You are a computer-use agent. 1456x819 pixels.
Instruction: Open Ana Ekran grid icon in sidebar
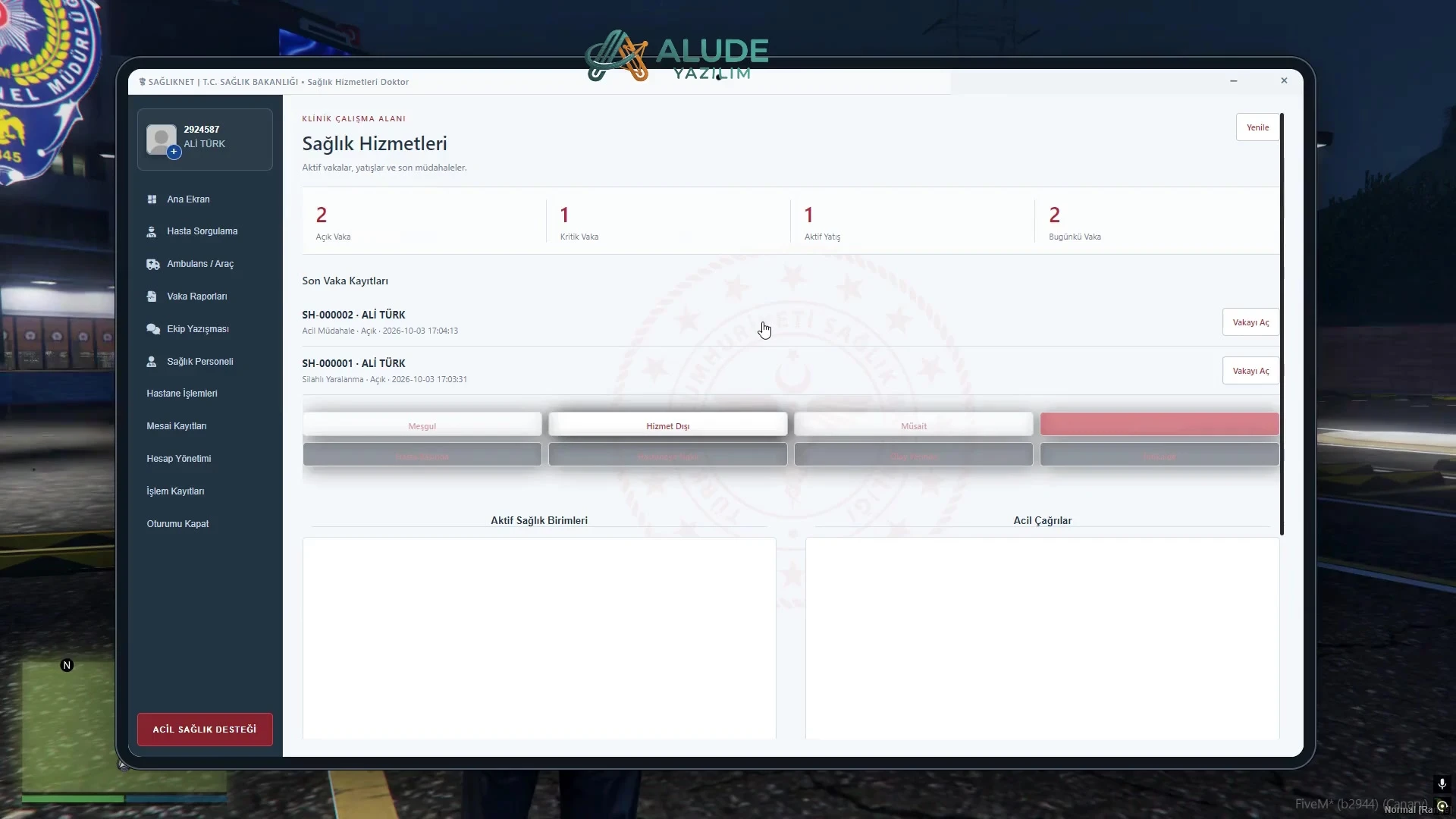pyautogui.click(x=152, y=199)
